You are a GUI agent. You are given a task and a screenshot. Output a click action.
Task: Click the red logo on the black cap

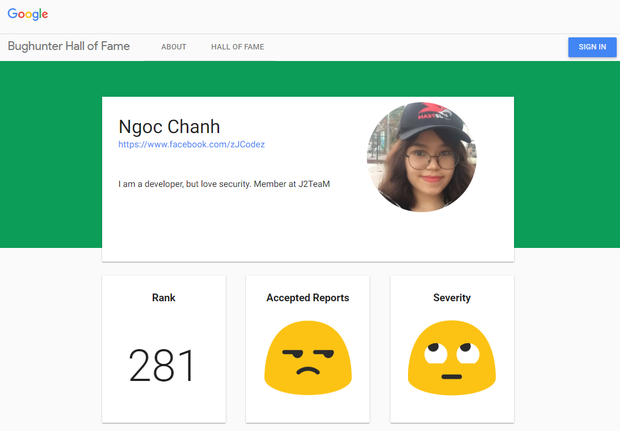pyautogui.click(x=433, y=112)
